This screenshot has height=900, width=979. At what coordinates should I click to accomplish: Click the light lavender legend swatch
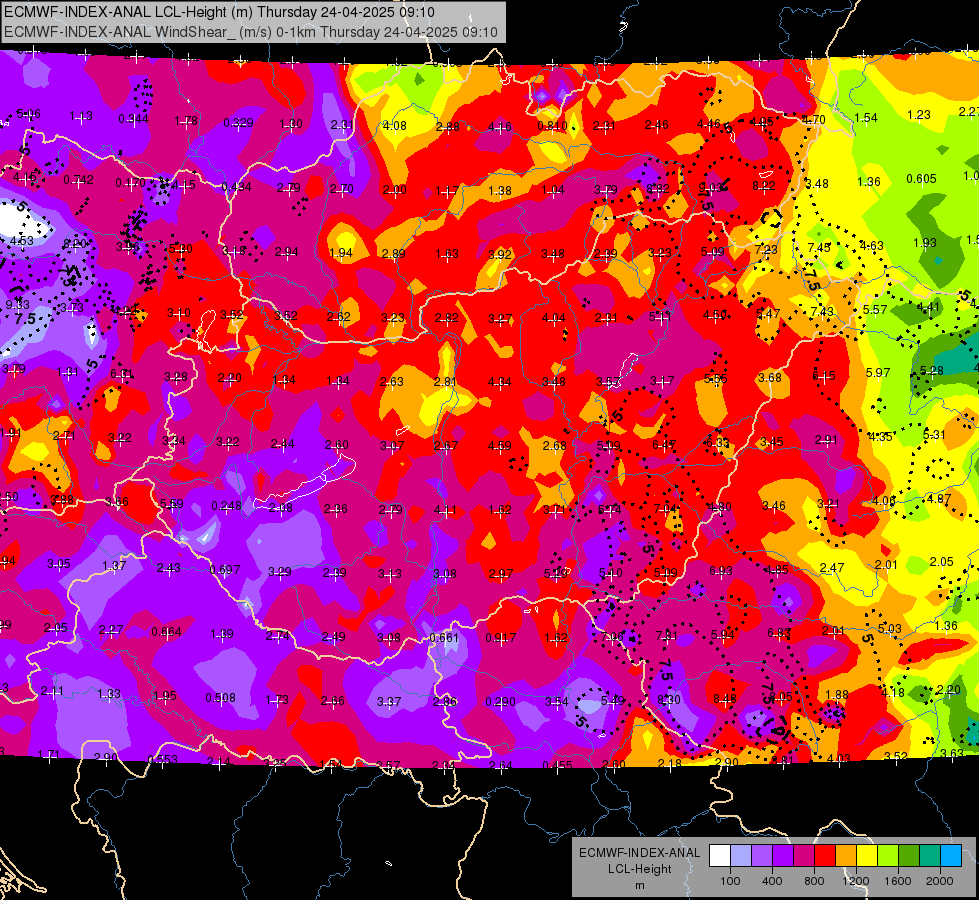point(740,856)
